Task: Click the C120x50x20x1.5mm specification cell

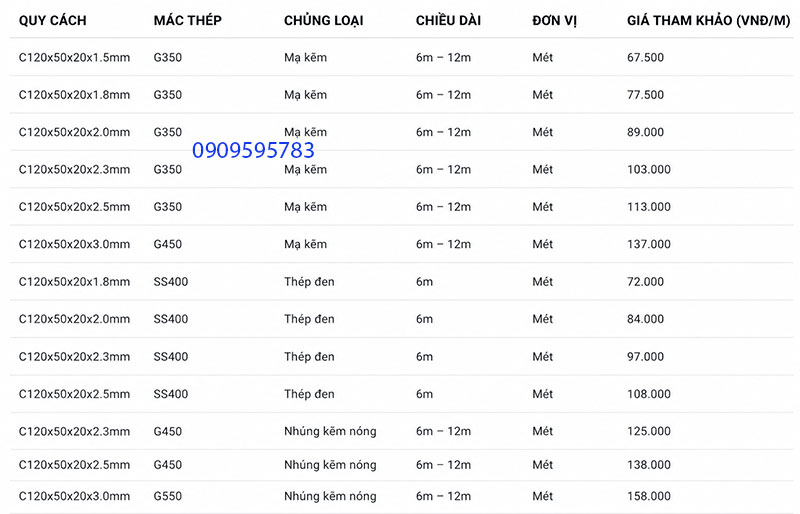Action: (x=74, y=57)
